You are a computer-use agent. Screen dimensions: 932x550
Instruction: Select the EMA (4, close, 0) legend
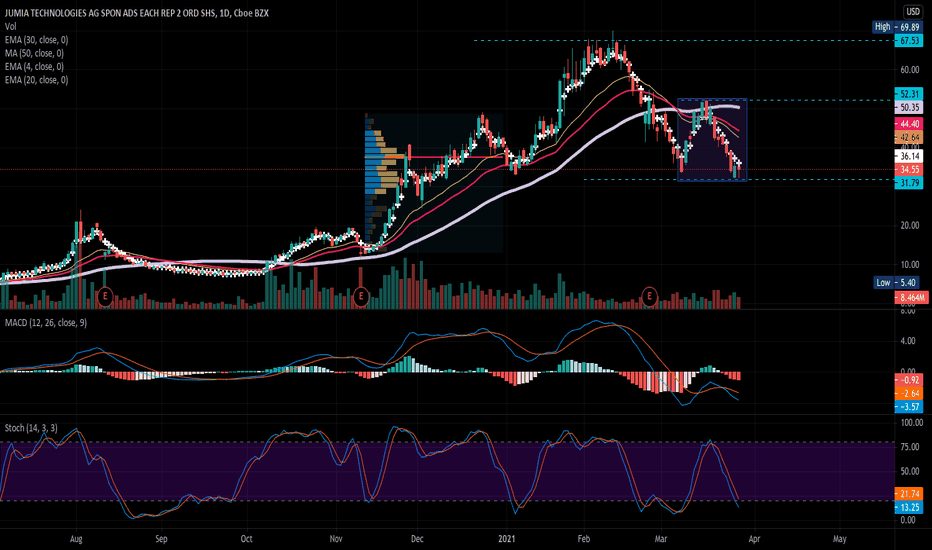tap(34, 67)
